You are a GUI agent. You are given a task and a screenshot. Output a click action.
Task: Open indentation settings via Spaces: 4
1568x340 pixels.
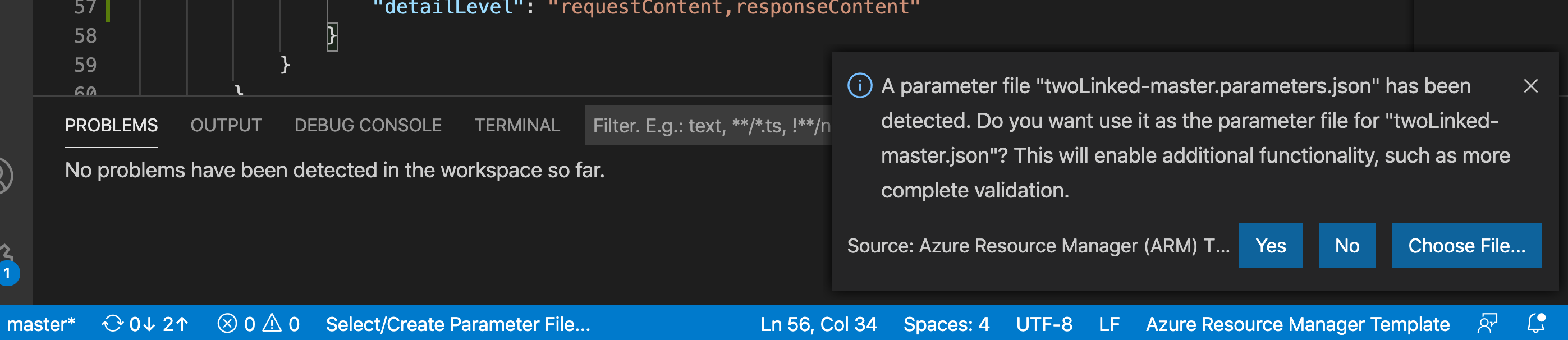[946, 324]
